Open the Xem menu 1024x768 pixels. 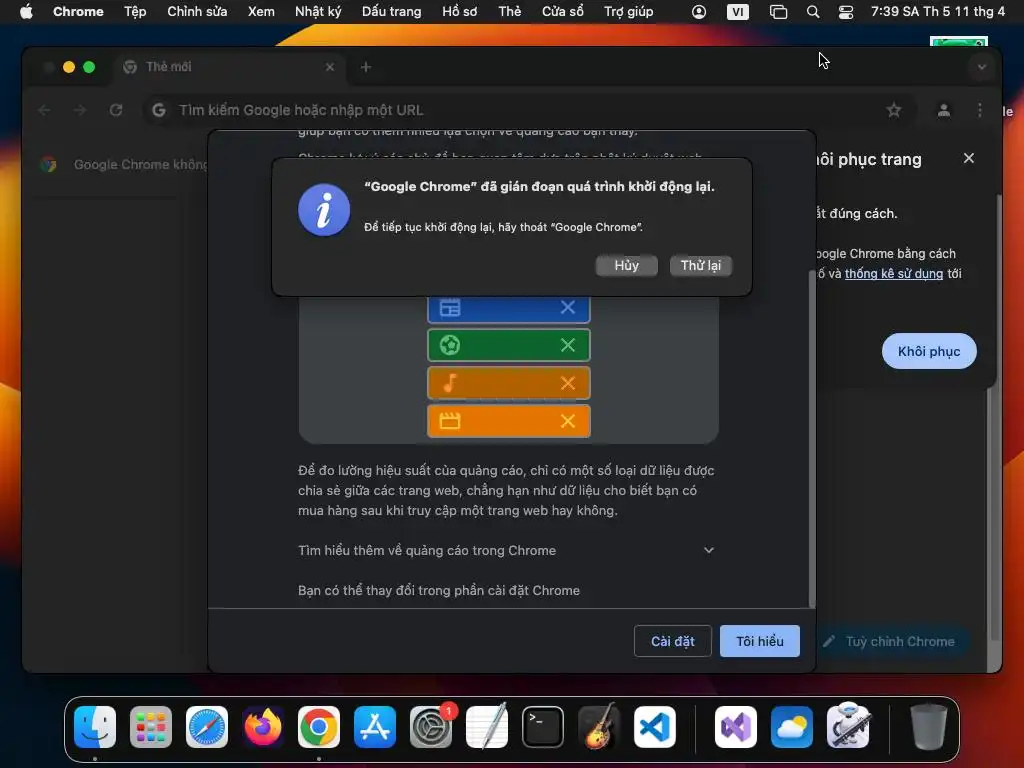point(261,12)
